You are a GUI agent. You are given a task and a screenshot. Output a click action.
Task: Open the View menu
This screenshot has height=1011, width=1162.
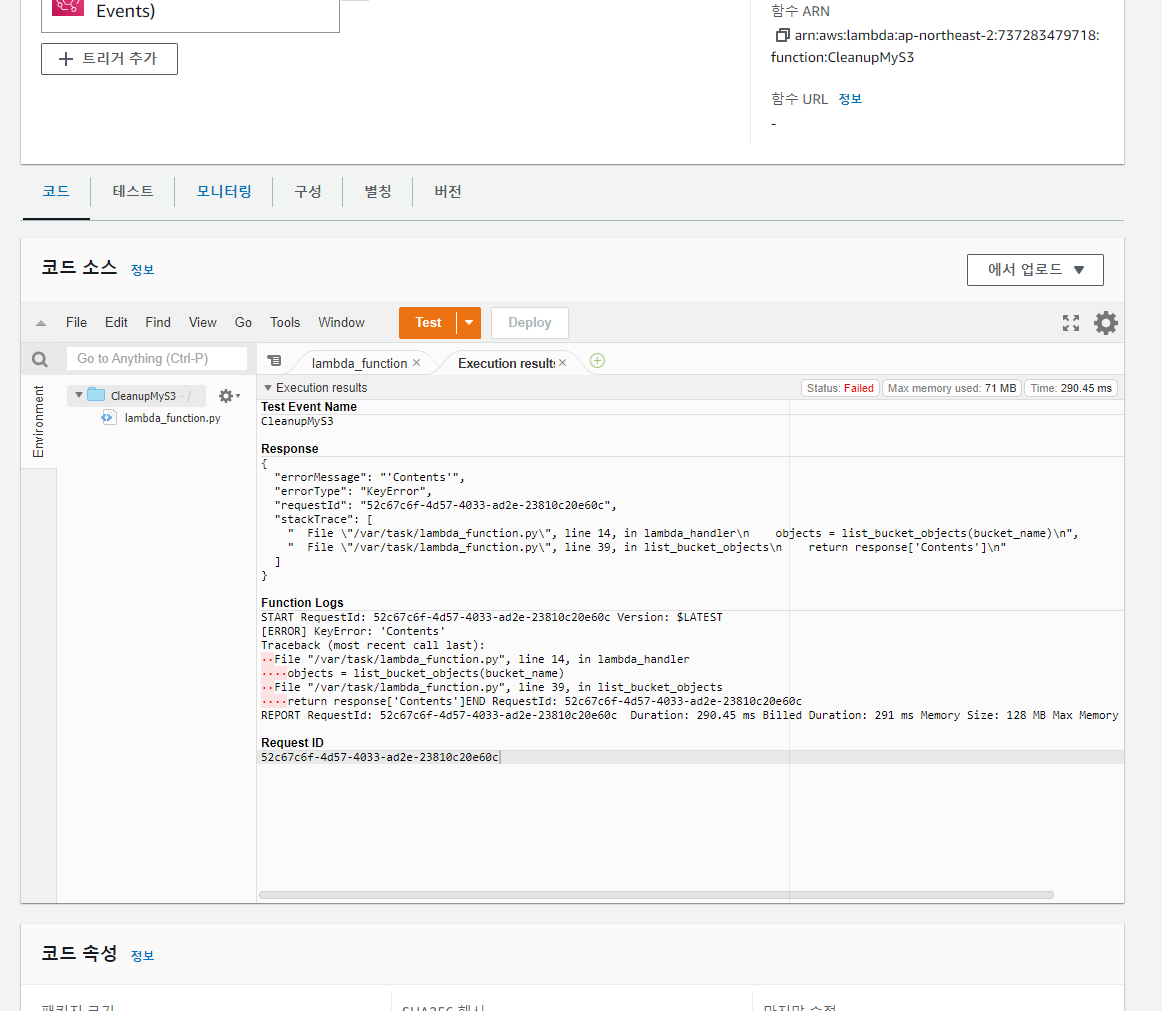pyautogui.click(x=202, y=322)
